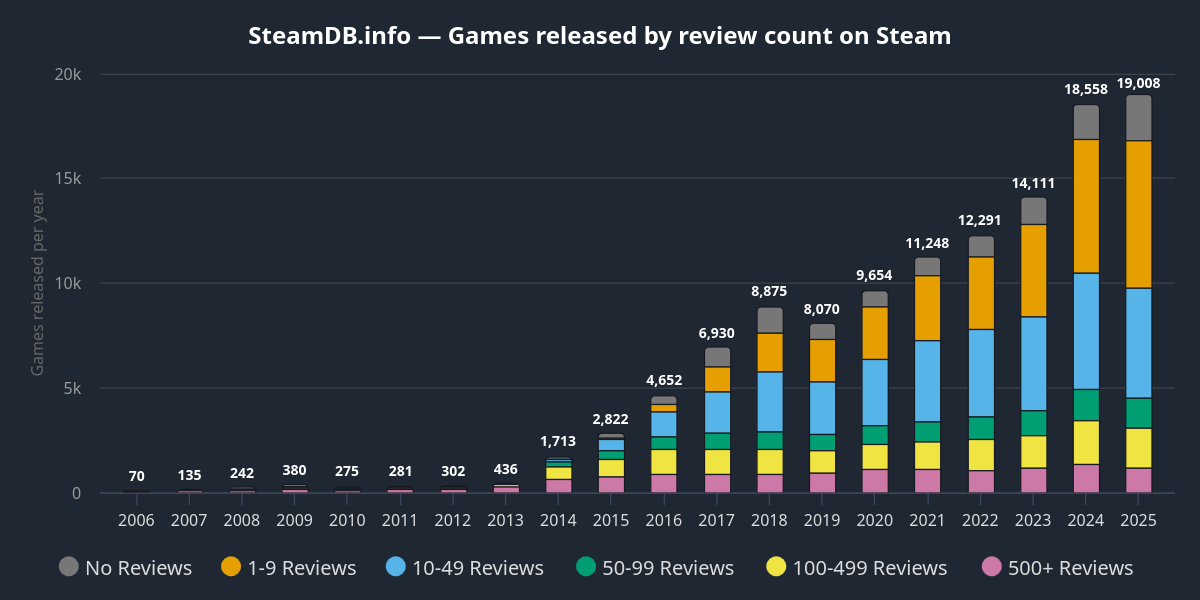Click the 2019 green 50-99 Reviews segment

pos(822,442)
